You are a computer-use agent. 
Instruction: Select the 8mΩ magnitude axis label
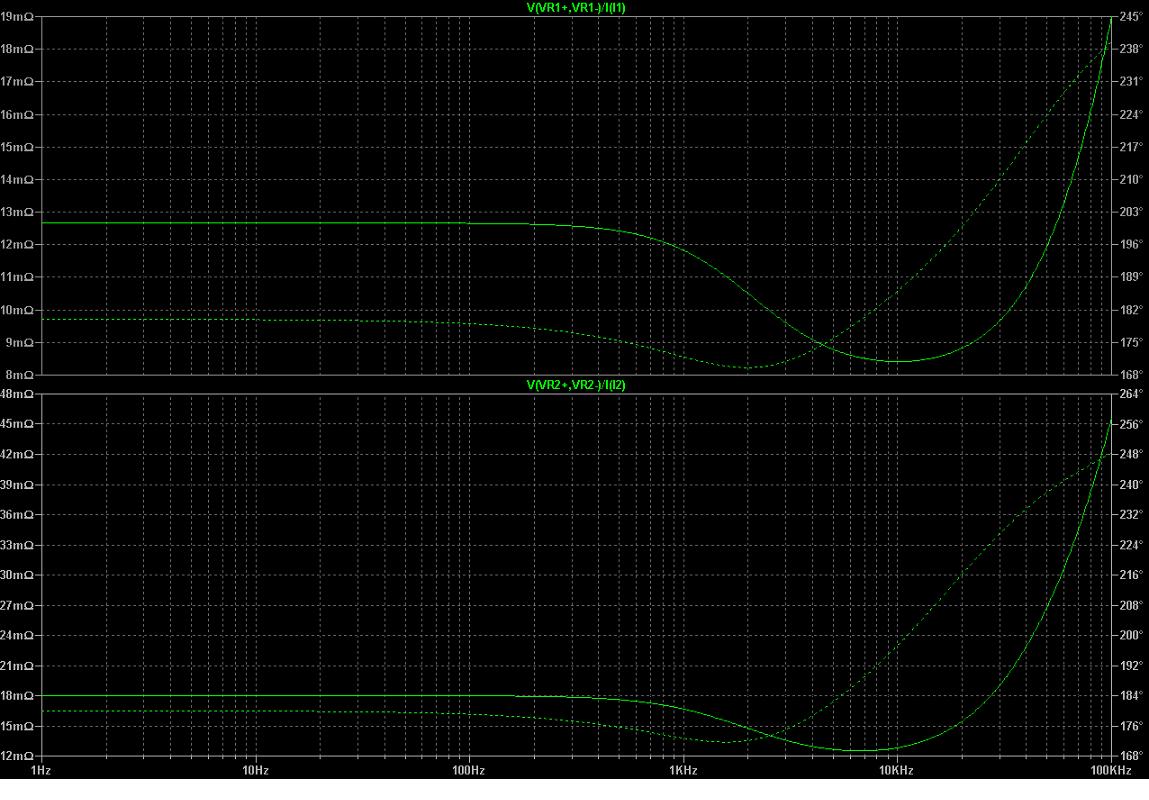pyautogui.click(x=20, y=374)
